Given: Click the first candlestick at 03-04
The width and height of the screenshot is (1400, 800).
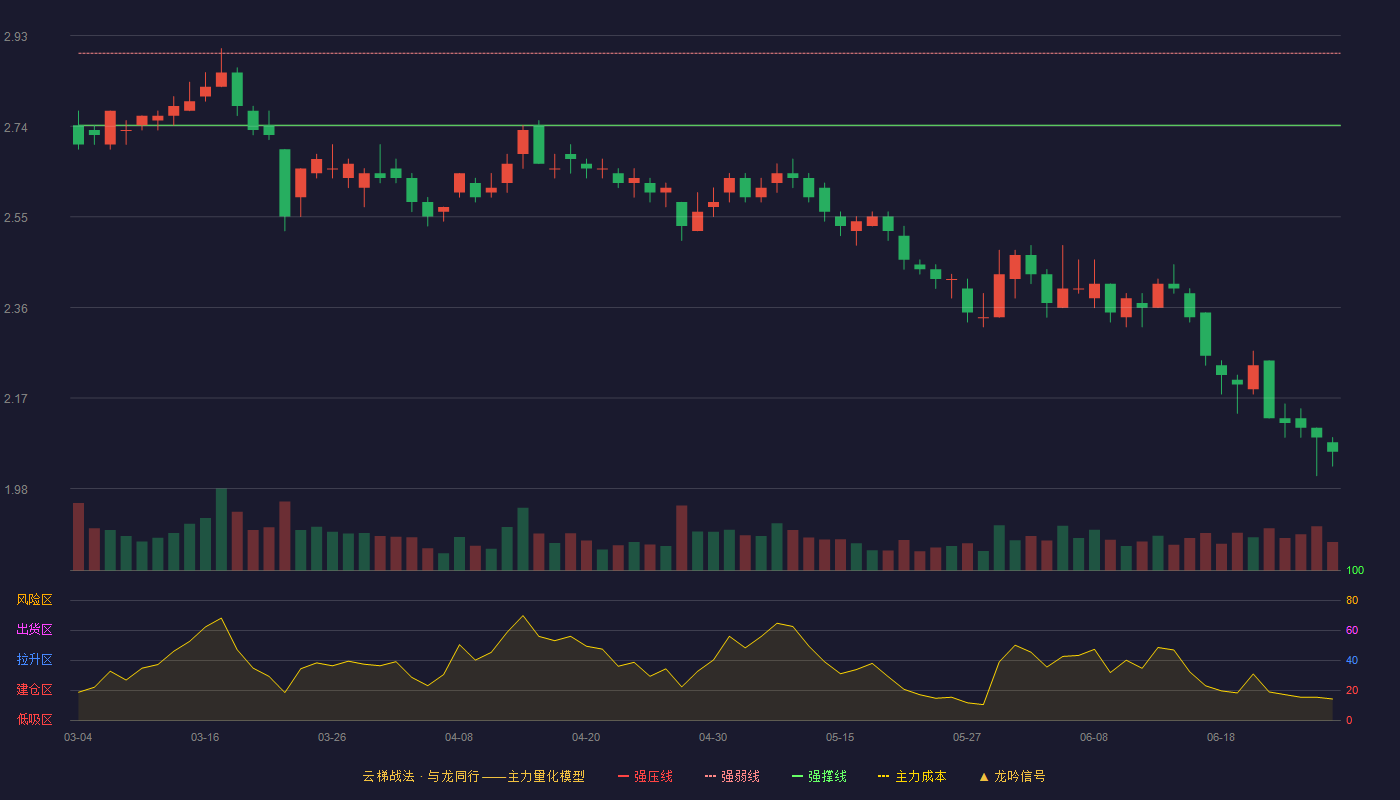Looking at the screenshot, I should point(78,134).
